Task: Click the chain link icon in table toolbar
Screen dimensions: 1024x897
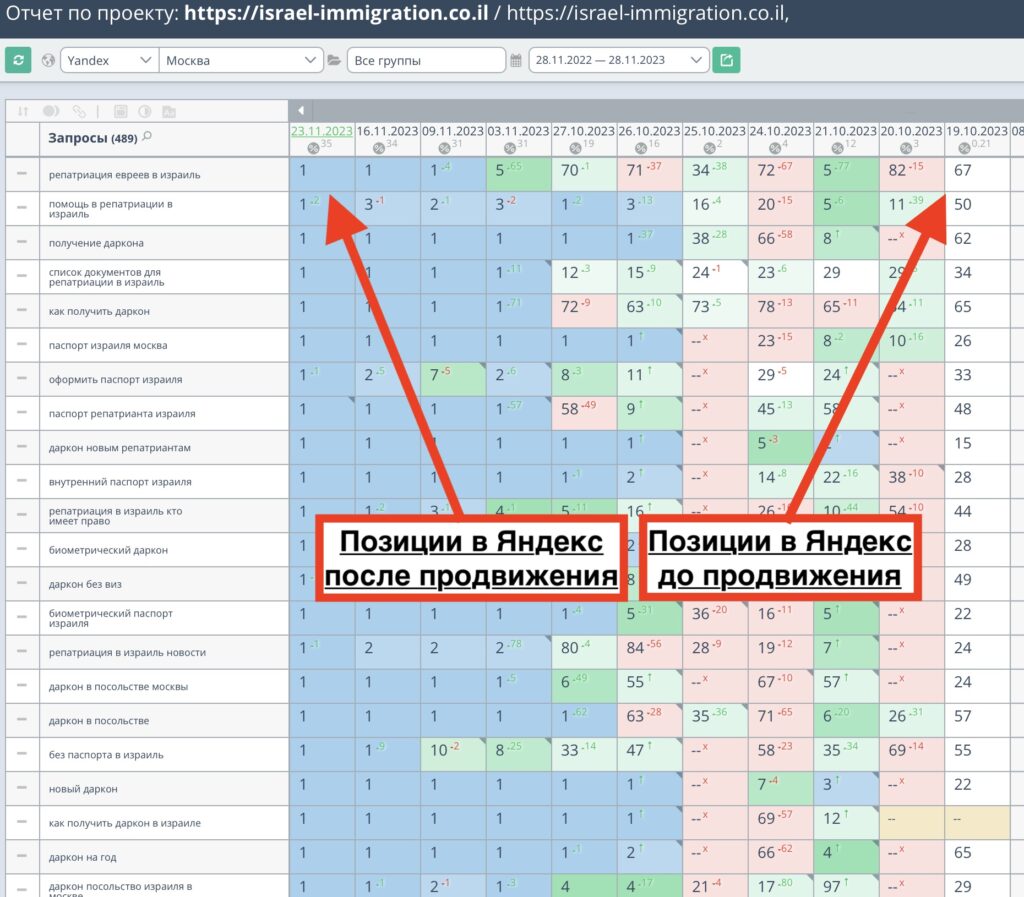Action: 79,112
